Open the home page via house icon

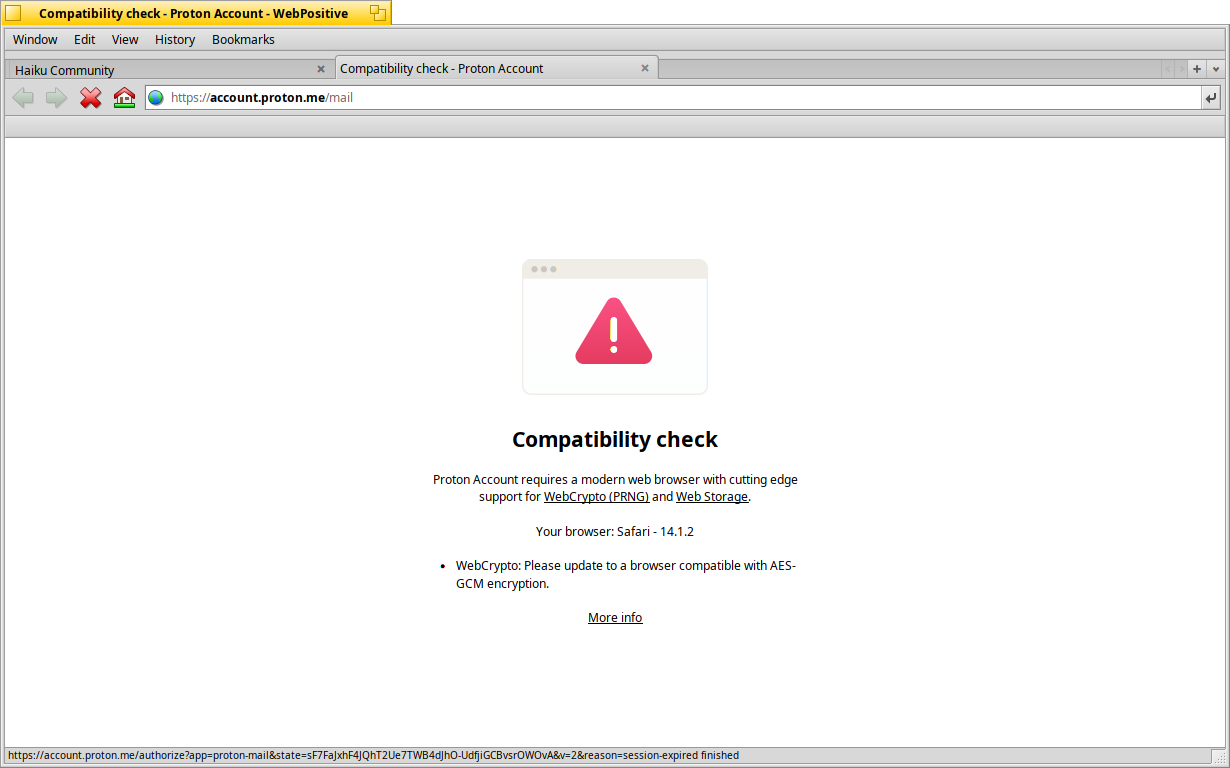click(x=124, y=98)
